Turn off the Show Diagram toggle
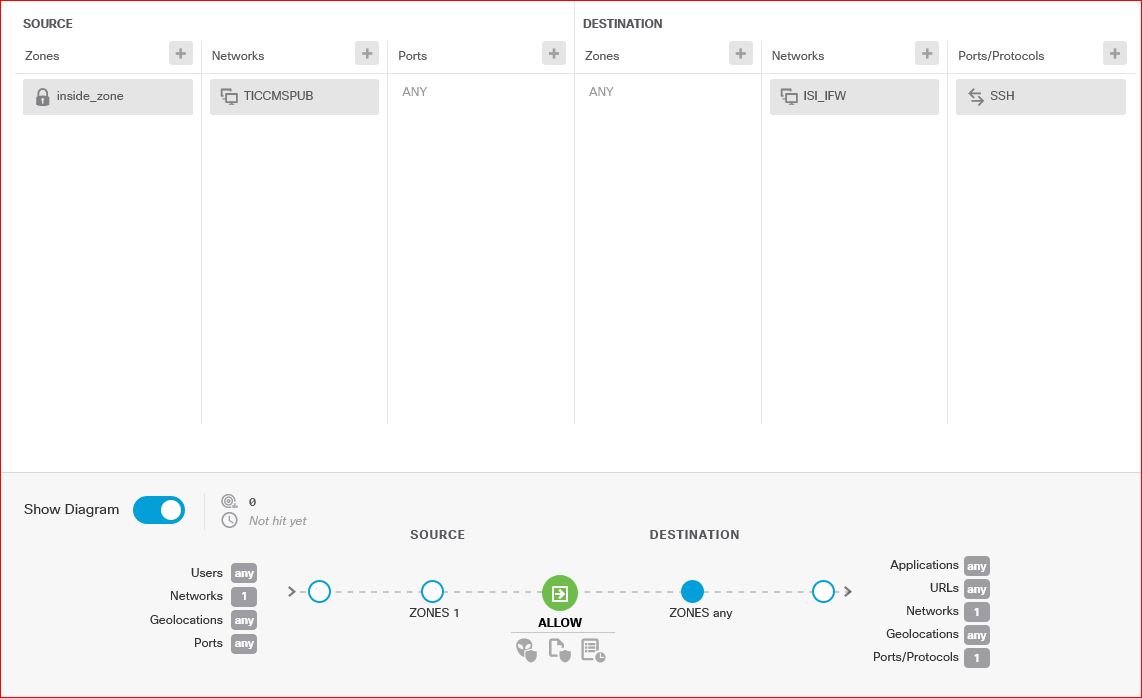Image resolution: width=1142 pixels, height=698 pixels. pos(159,510)
